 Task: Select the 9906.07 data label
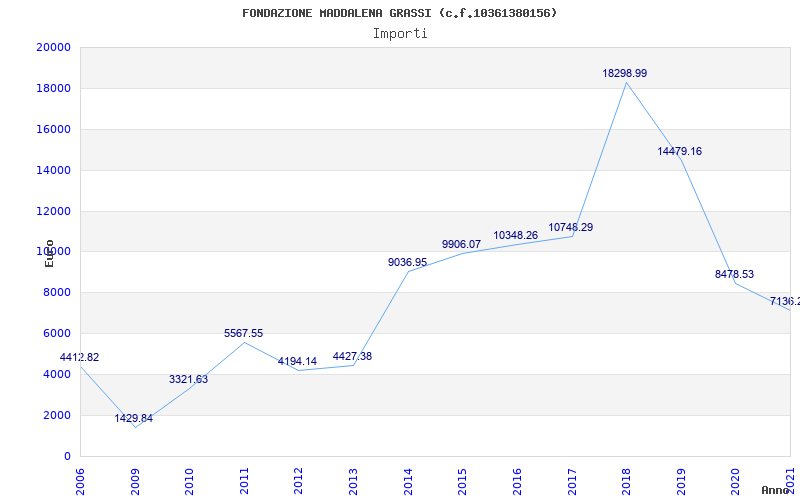(461, 244)
